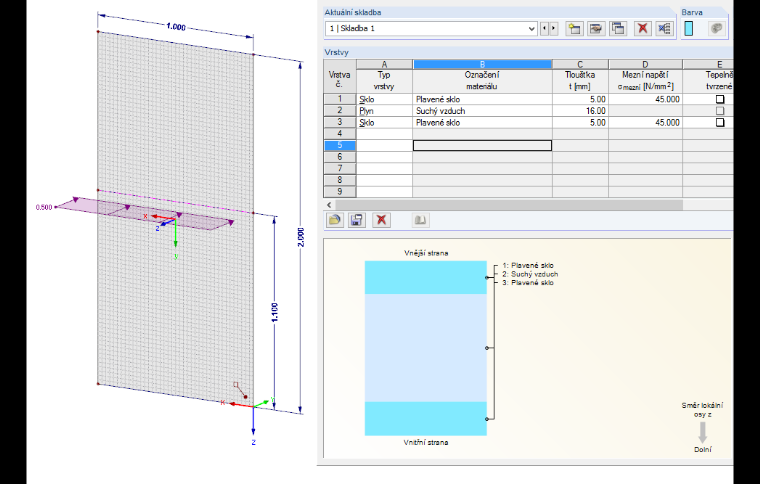Click 'Plavené sklo' material in row 1
Image resolution: width=760 pixels, height=484 pixels.
coord(482,99)
